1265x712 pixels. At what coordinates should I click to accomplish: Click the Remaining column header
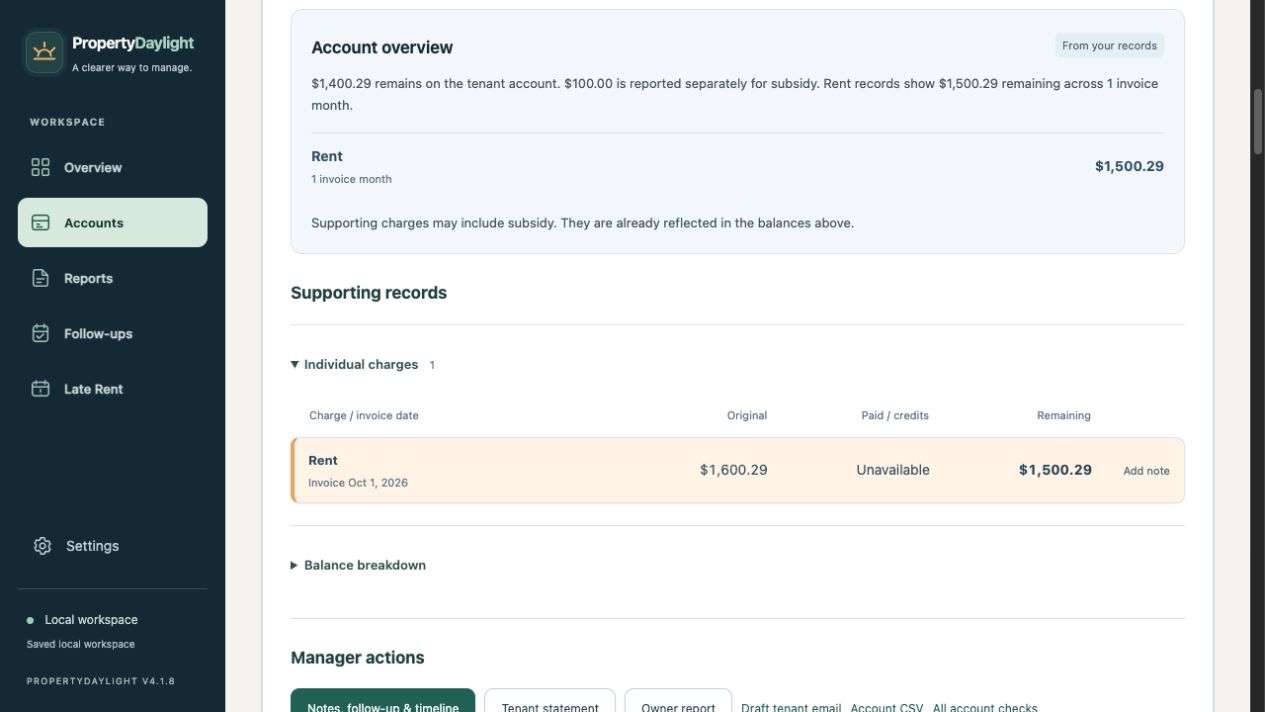(x=1064, y=416)
